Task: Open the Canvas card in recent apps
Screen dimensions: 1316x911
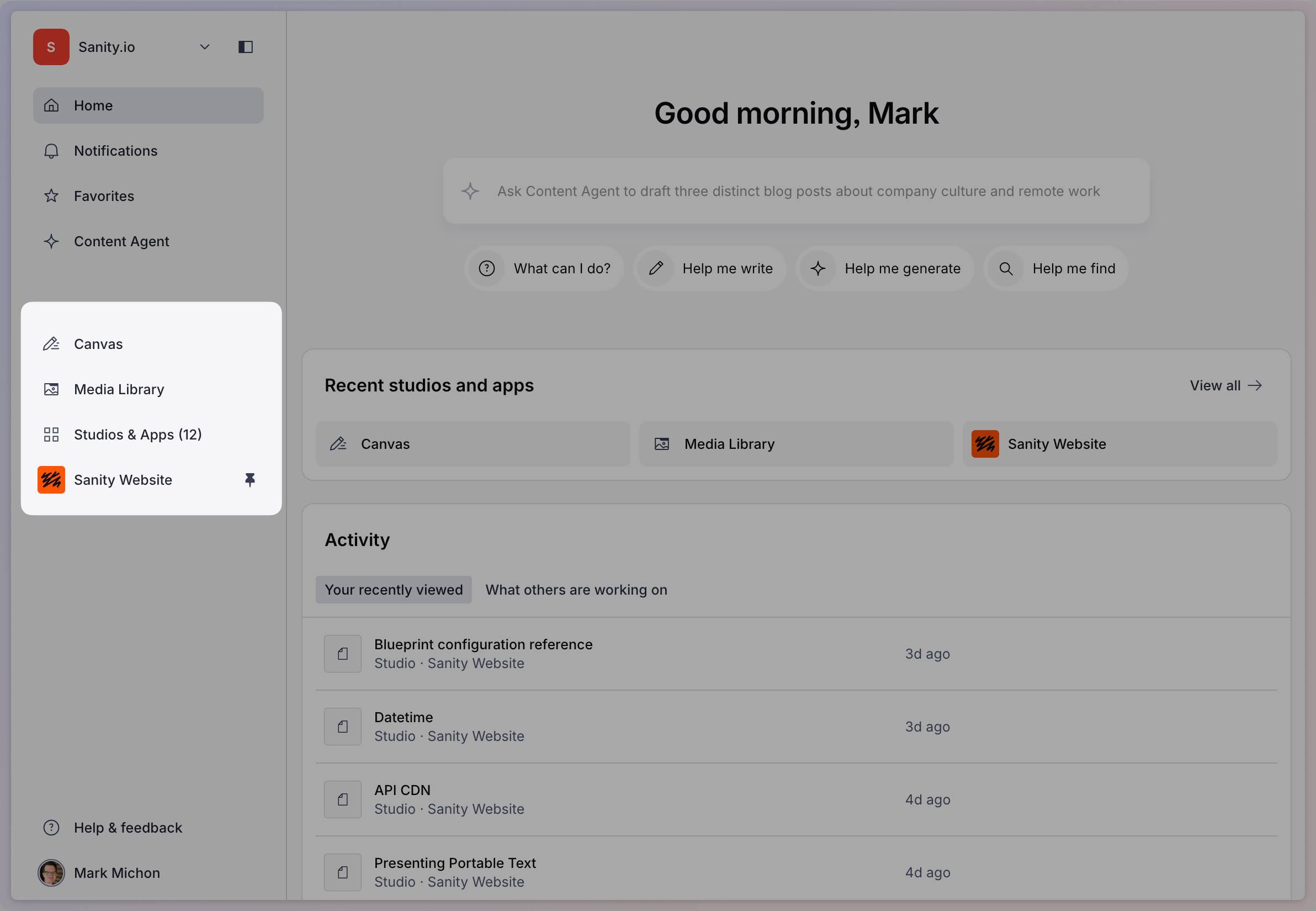Action: [x=473, y=444]
